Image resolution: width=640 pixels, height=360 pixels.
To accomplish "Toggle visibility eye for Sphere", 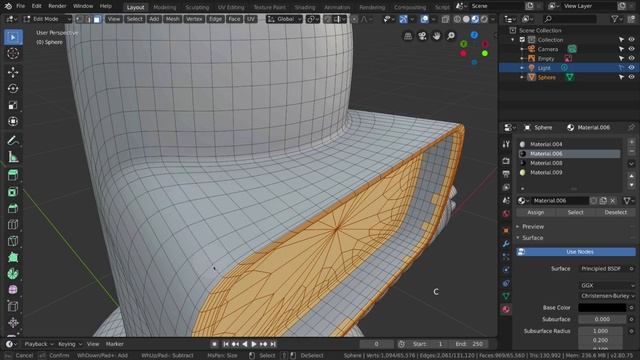I will click(x=631, y=77).
